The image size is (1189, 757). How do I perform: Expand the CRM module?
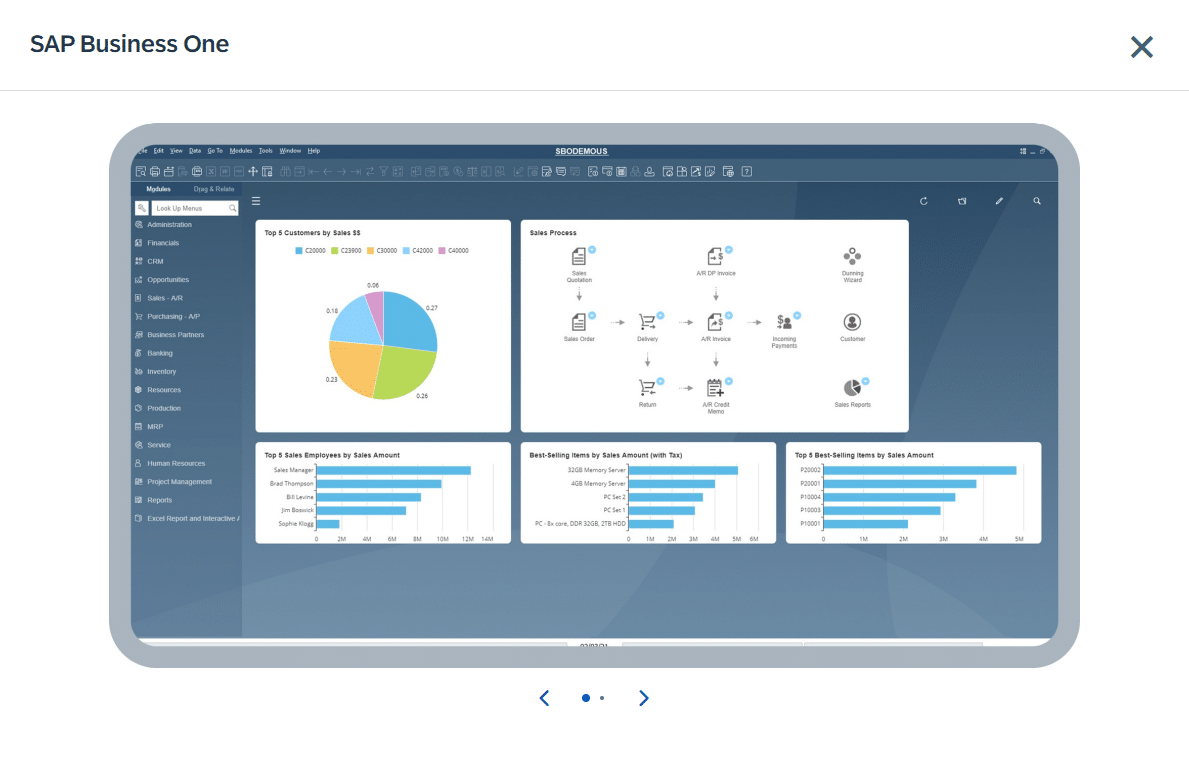[149, 261]
